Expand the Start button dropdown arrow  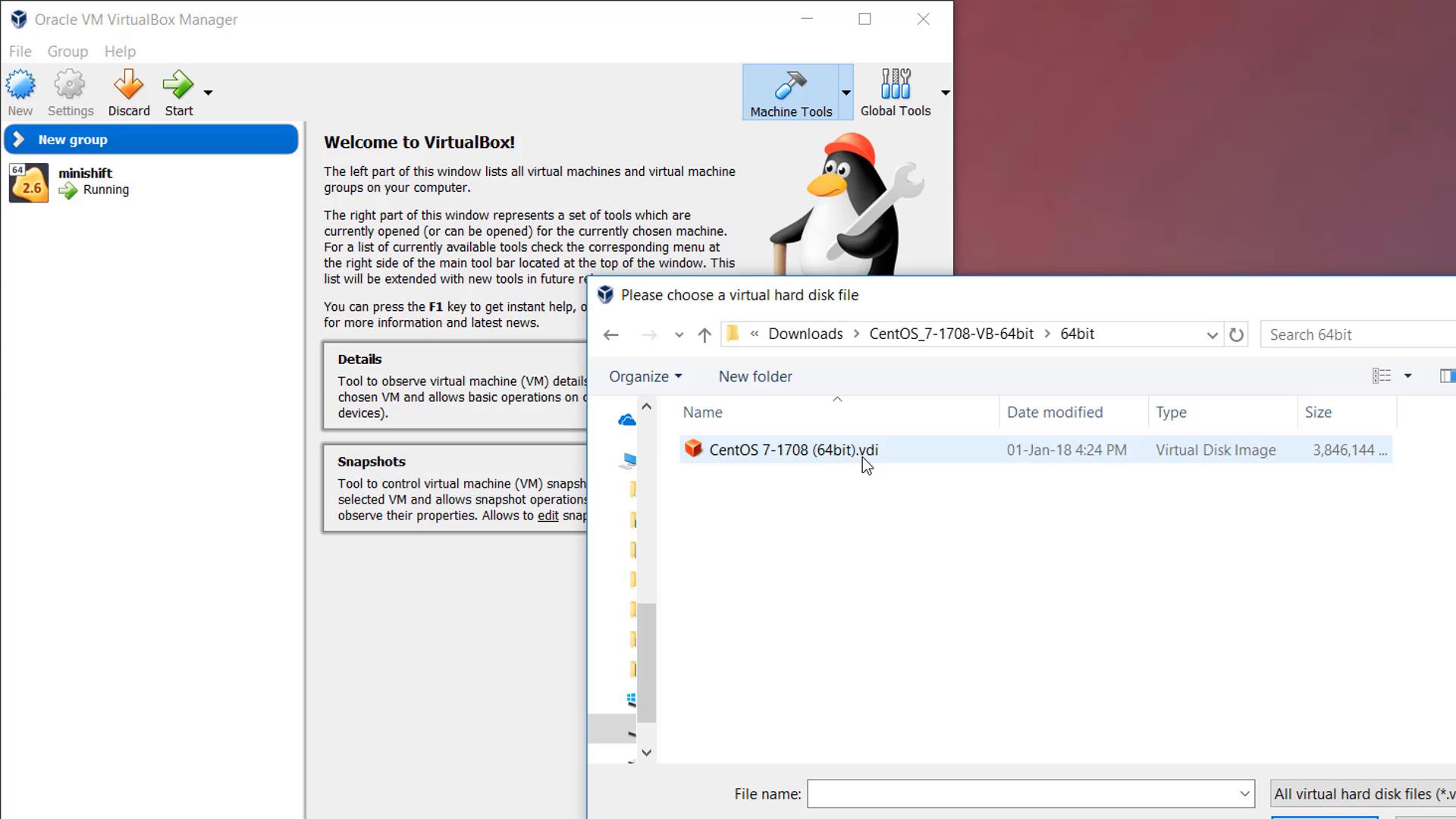(208, 93)
